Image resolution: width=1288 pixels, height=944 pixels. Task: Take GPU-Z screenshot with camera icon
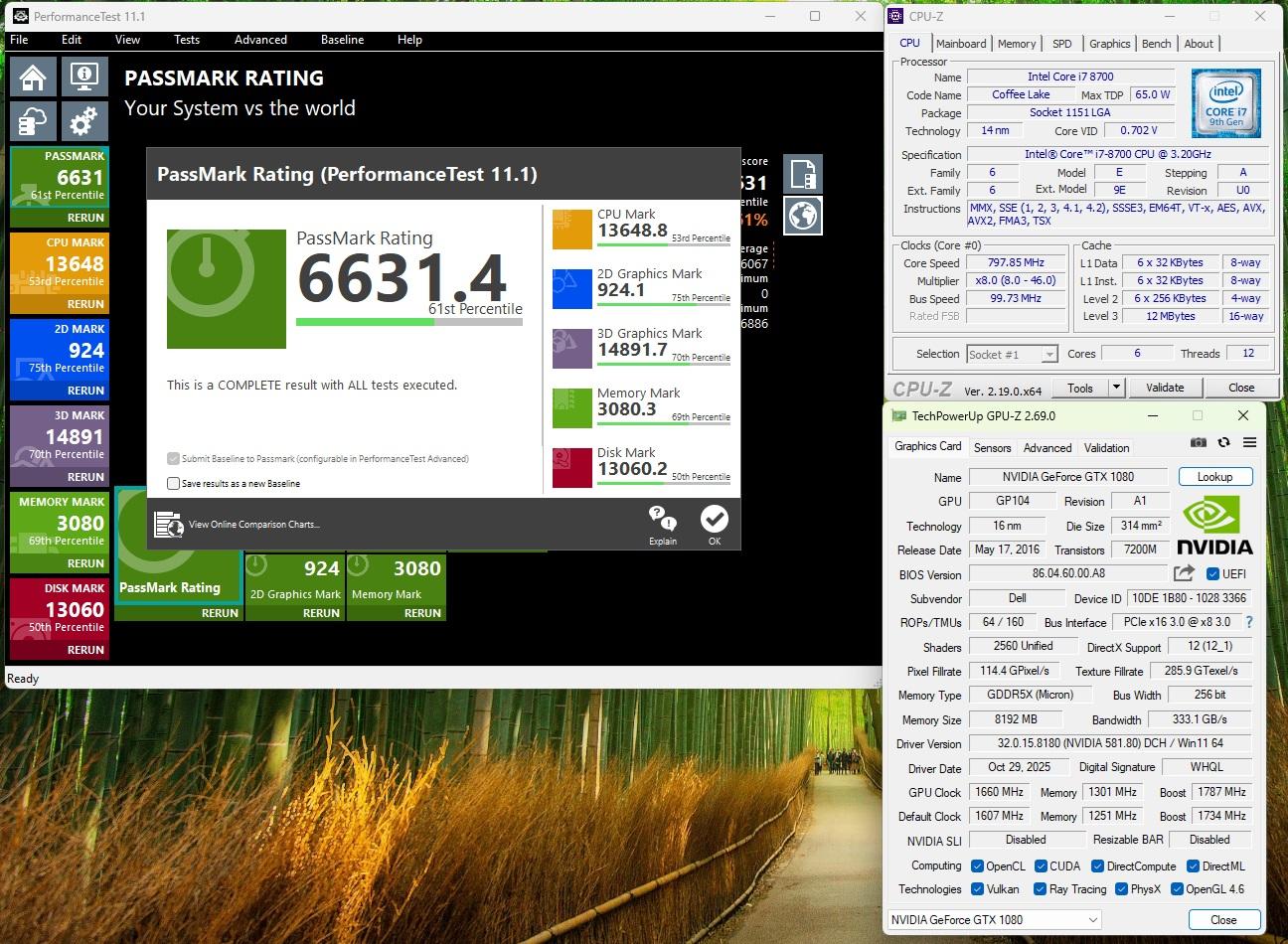1199,443
